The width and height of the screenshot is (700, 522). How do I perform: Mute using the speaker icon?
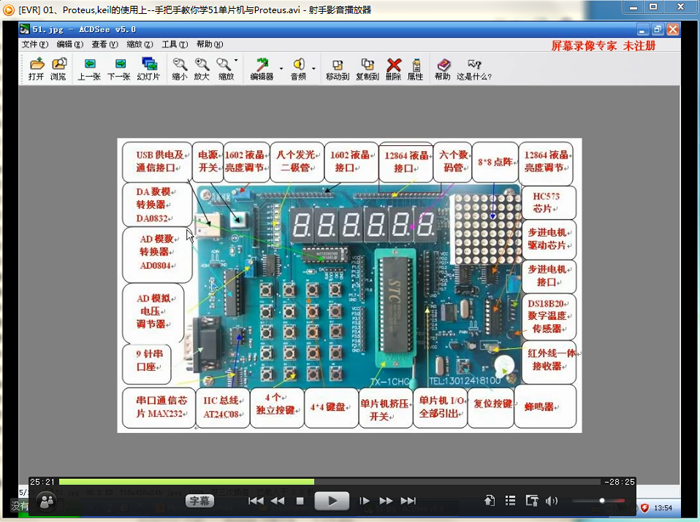tap(551, 501)
